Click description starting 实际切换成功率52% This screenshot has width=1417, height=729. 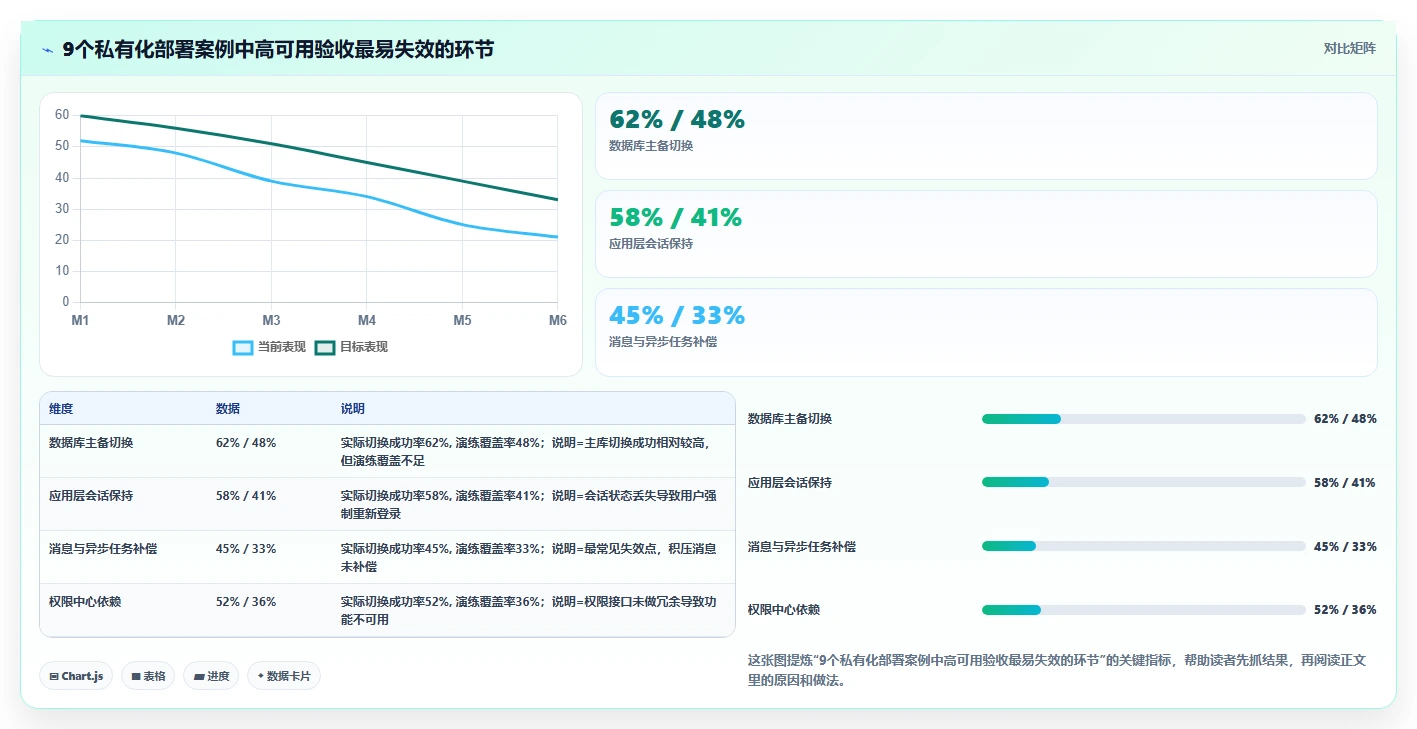coord(528,610)
